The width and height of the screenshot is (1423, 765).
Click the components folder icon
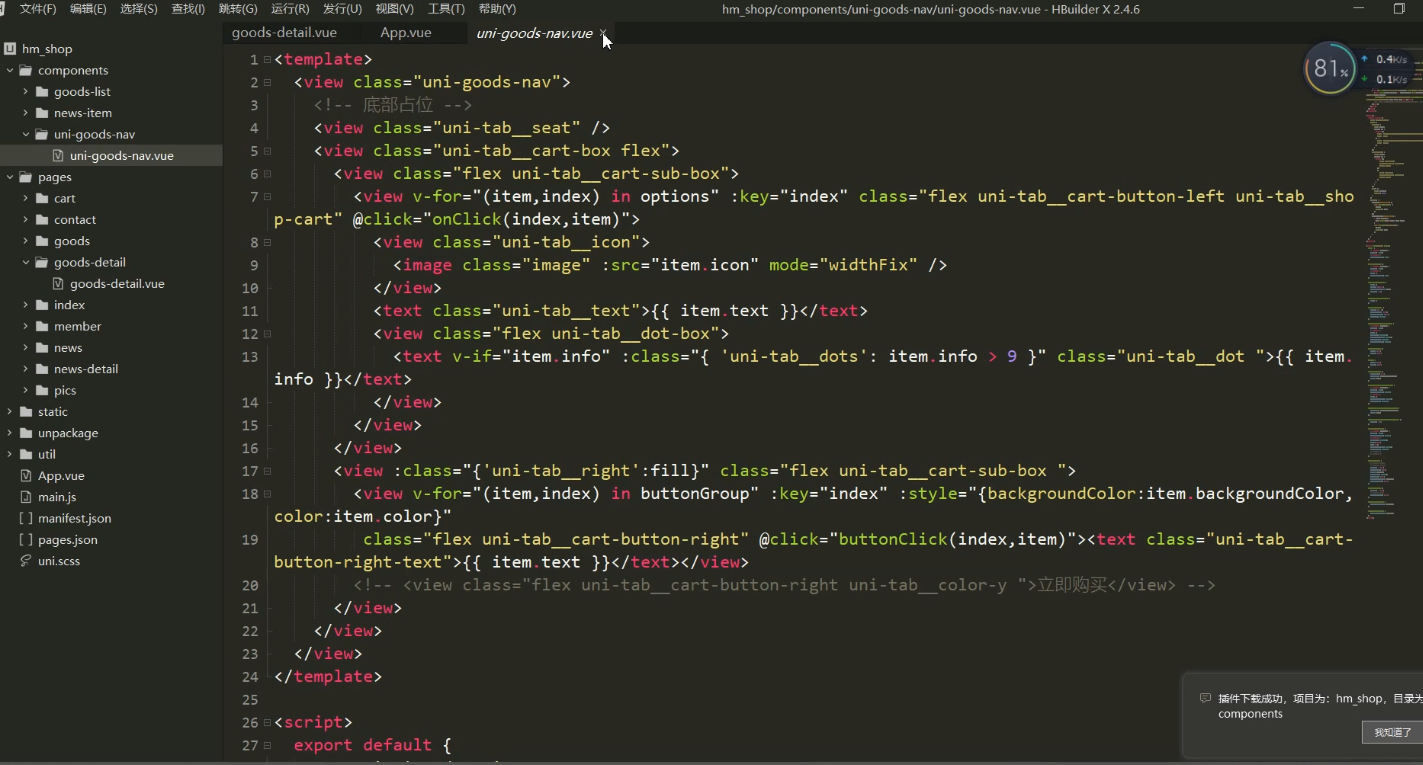26,70
